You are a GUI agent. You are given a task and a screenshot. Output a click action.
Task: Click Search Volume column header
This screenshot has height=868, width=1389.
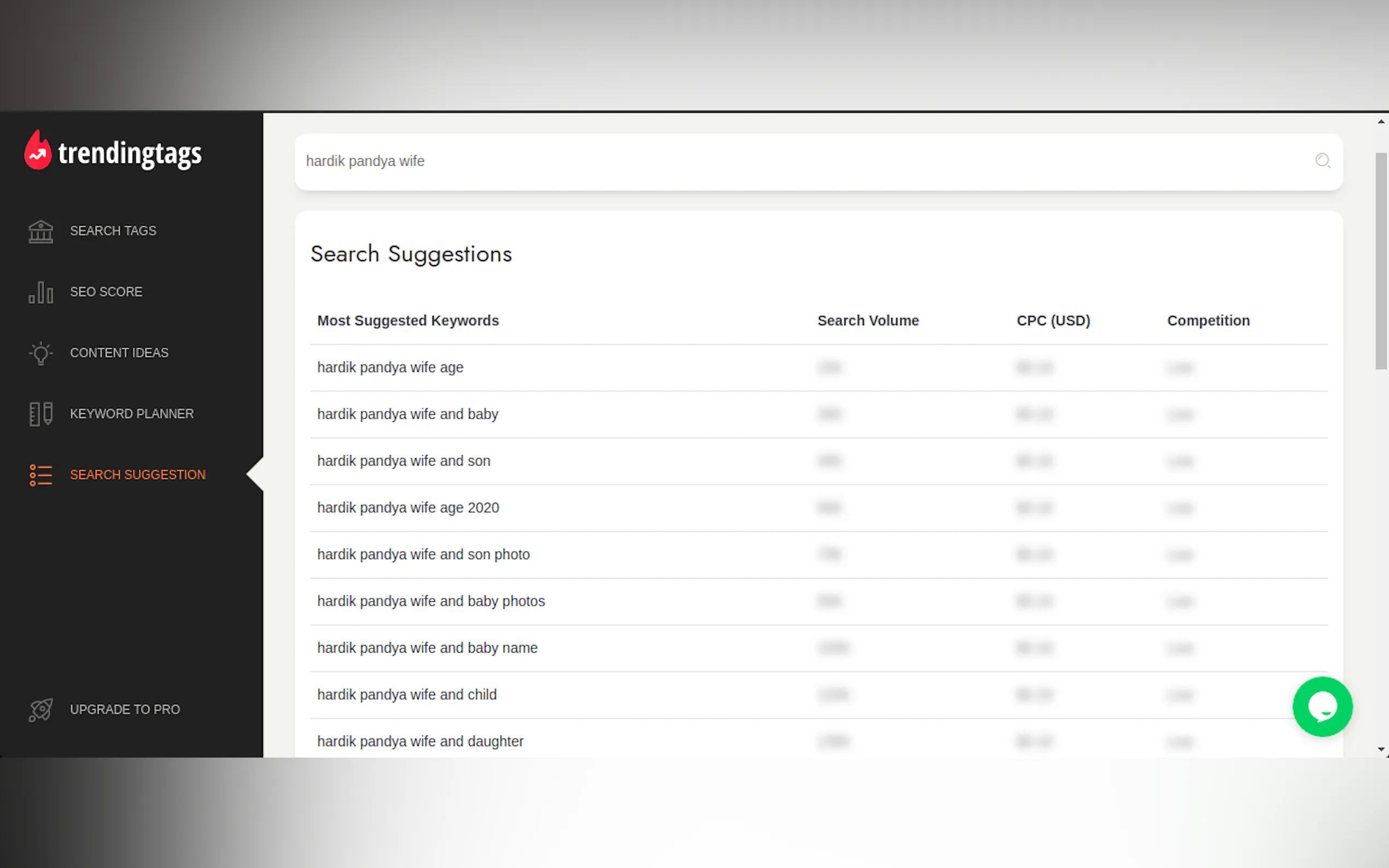[x=868, y=320]
